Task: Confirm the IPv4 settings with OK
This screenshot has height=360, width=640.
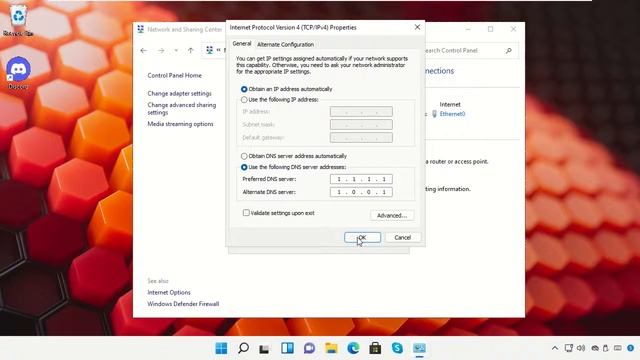Action: (x=362, y=238)
